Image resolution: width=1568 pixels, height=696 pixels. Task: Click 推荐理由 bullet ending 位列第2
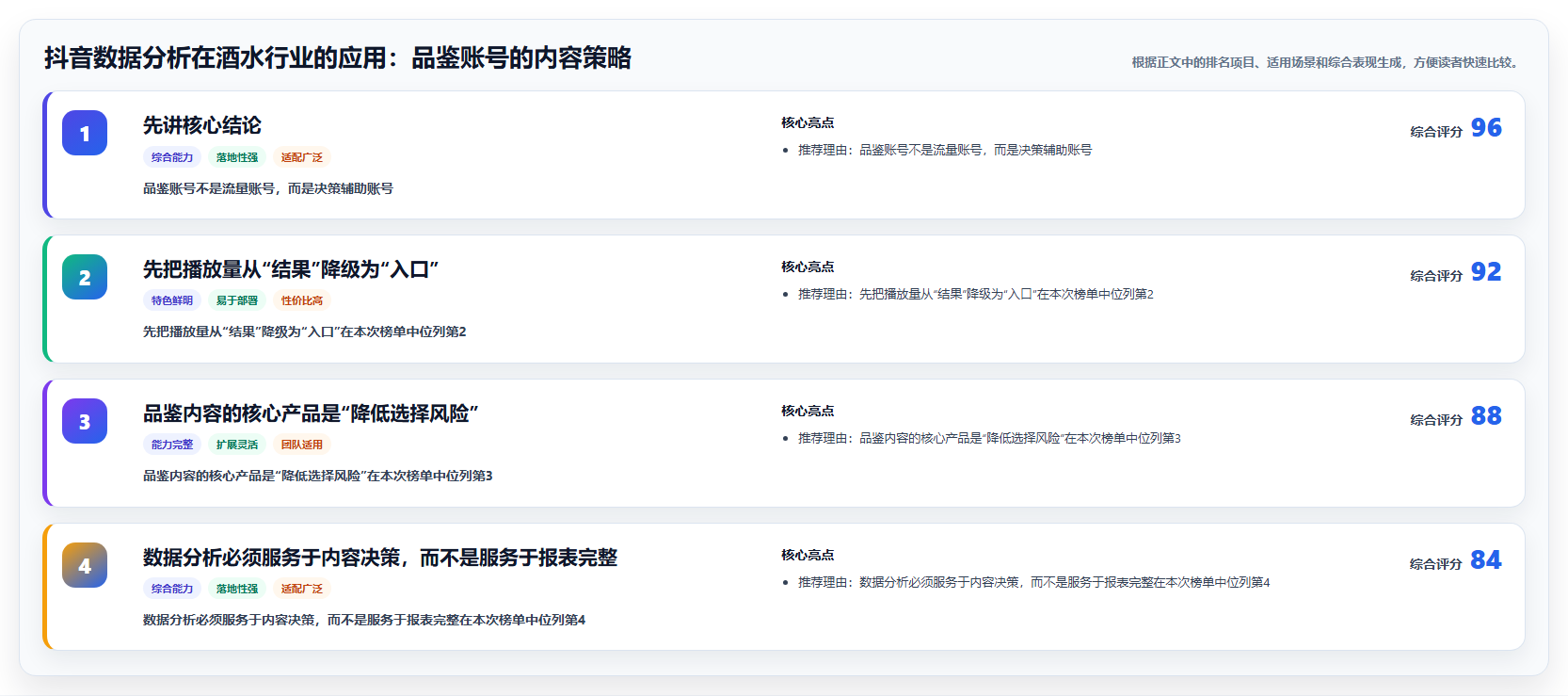(x=976, y=294)
